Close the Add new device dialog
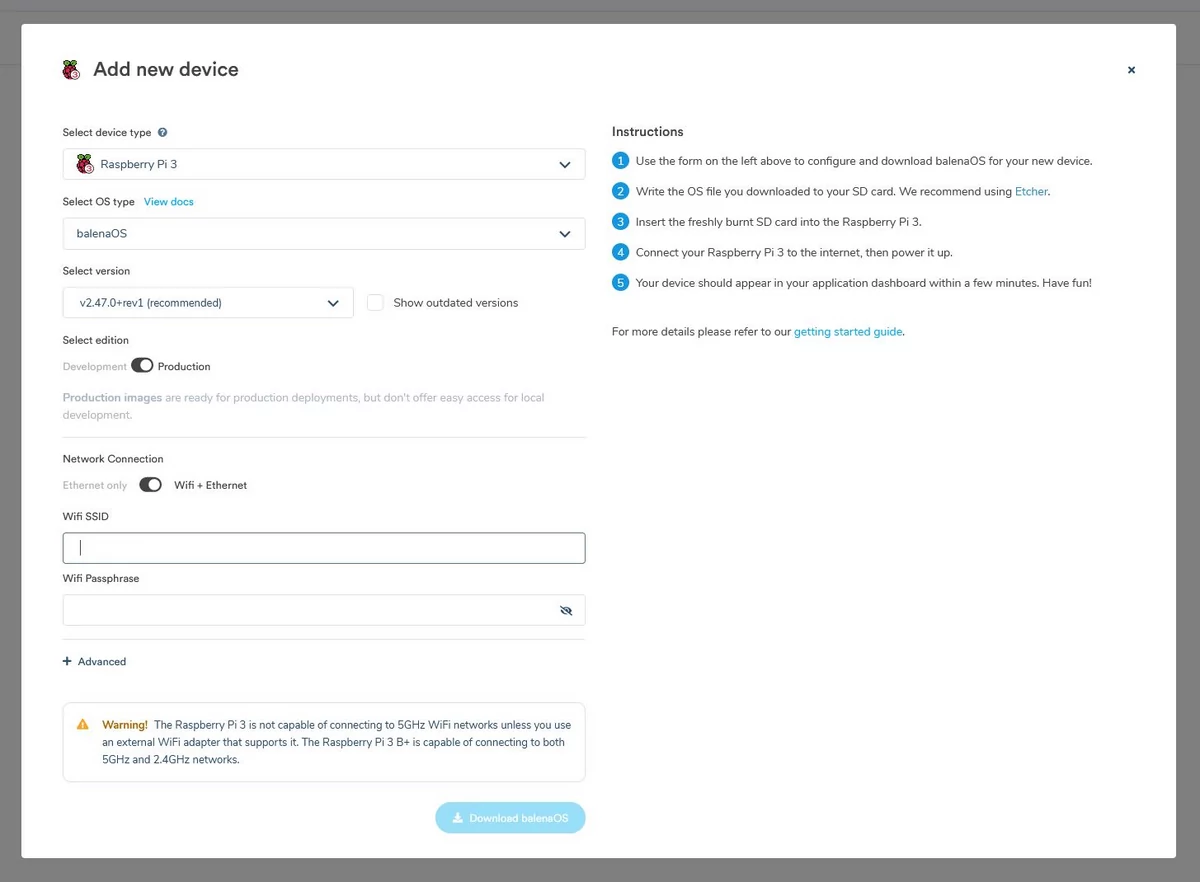The image size is (1200, 882). click(1131, 70)
